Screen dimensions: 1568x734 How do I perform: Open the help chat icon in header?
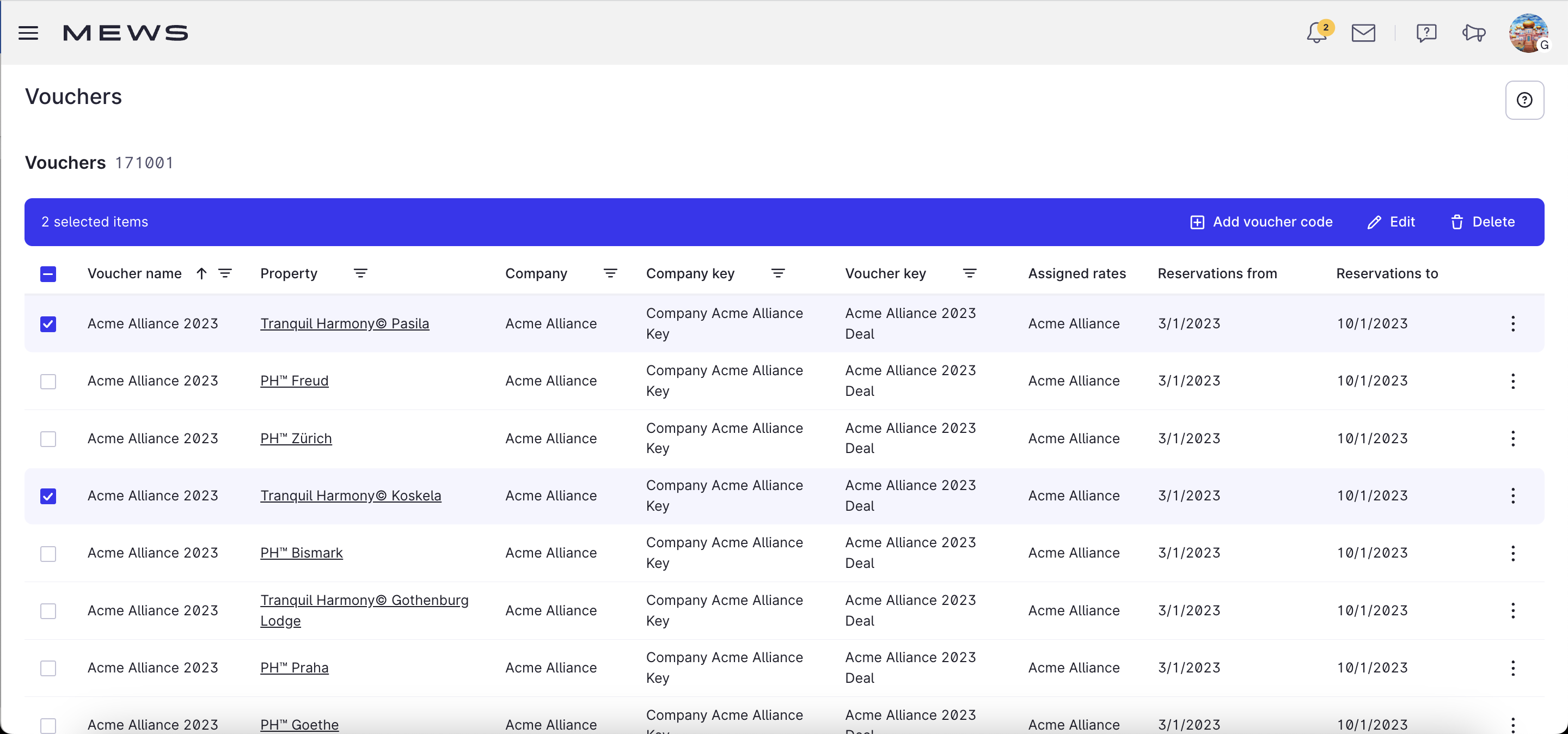pyautogui.click(x=1426, y=33)
